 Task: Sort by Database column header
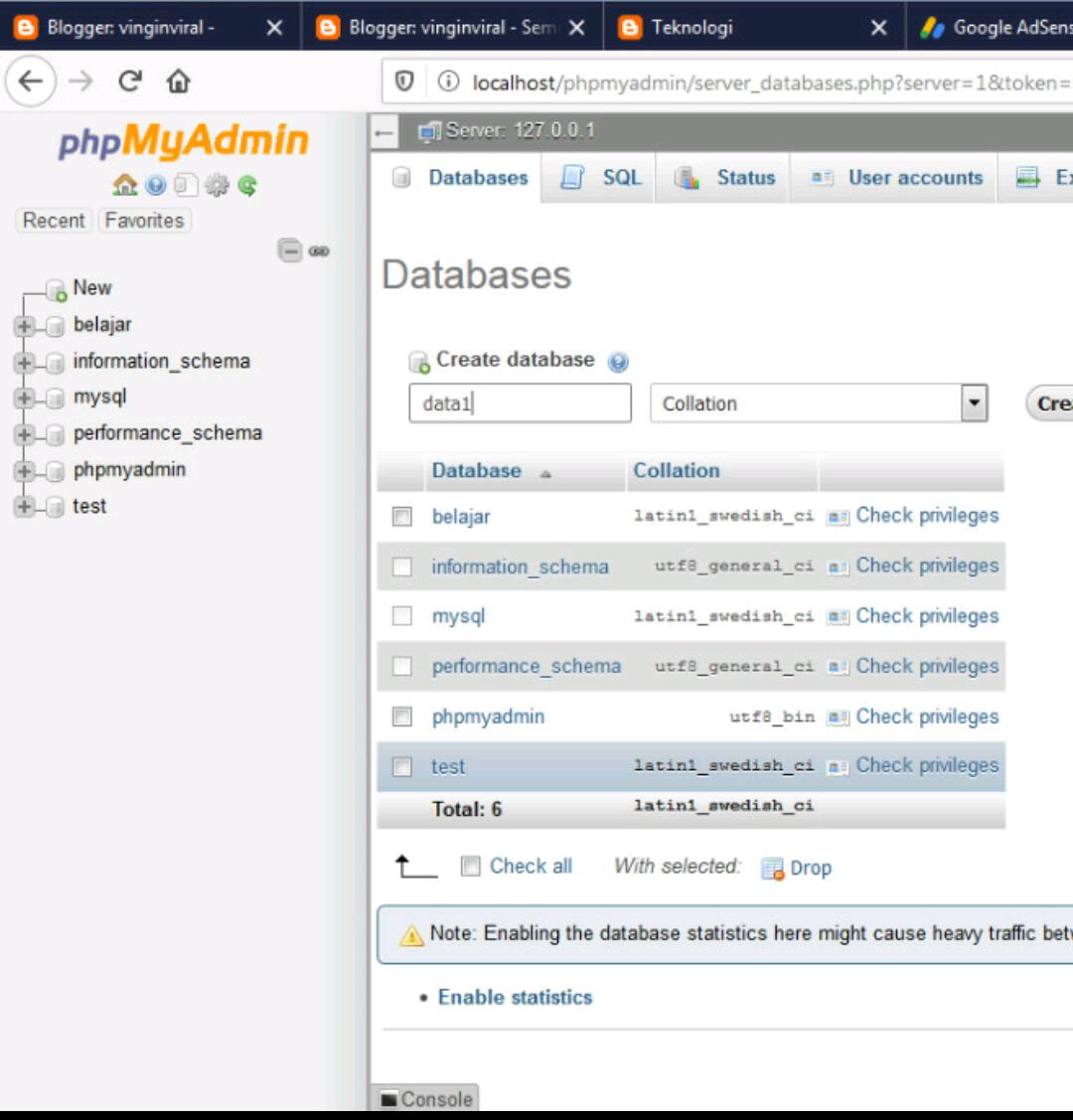pos(476,471)
